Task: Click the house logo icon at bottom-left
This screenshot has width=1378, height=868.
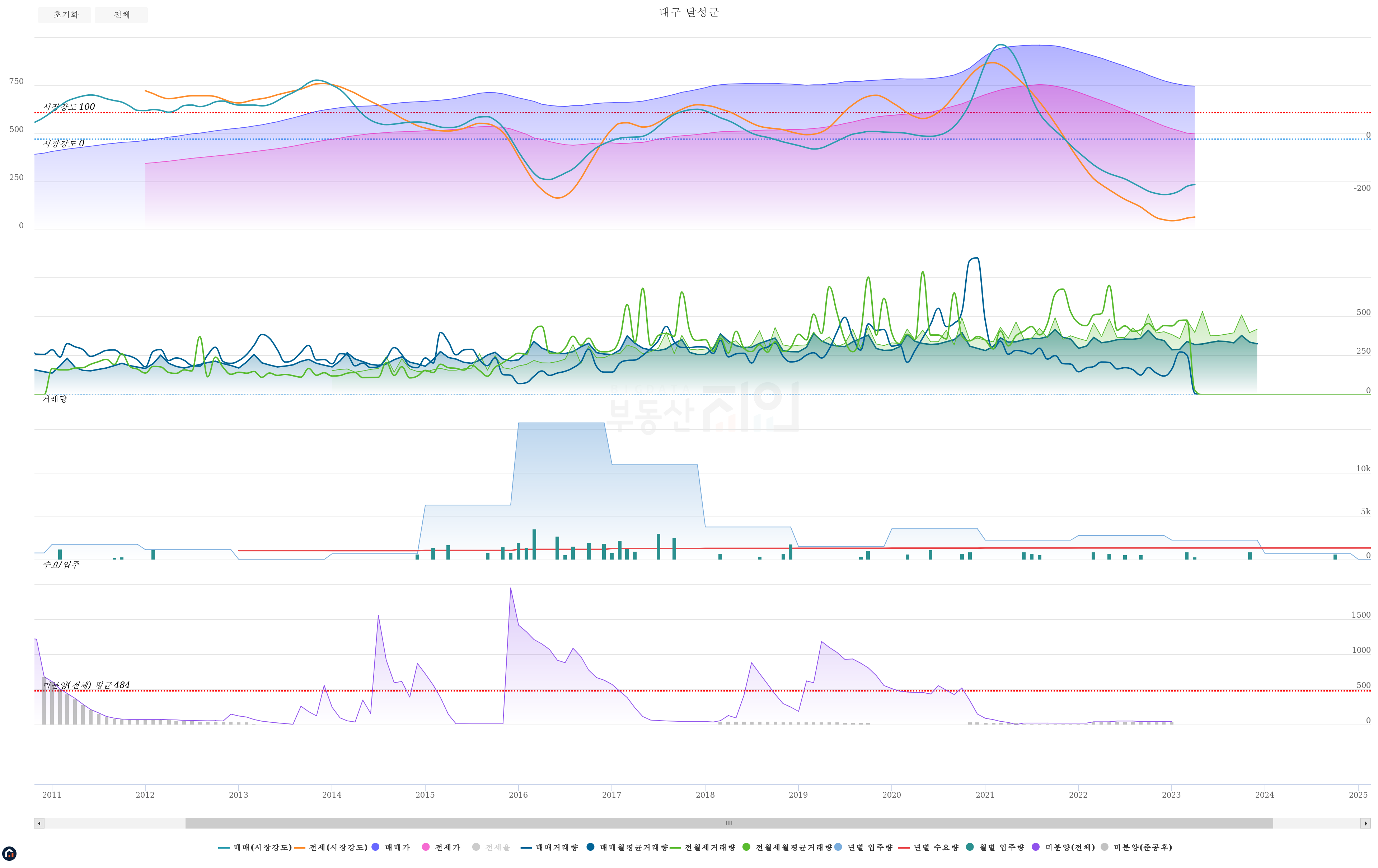Action: click(9, 853)
